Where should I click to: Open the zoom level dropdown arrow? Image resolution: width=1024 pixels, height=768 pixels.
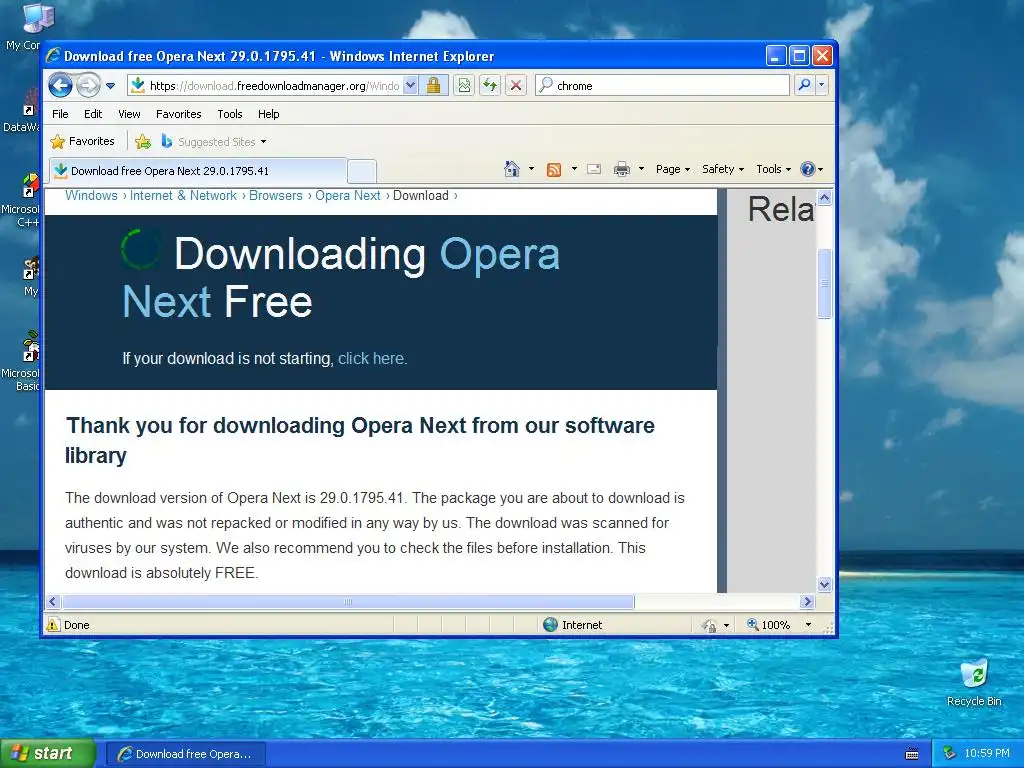click(808, 625)
